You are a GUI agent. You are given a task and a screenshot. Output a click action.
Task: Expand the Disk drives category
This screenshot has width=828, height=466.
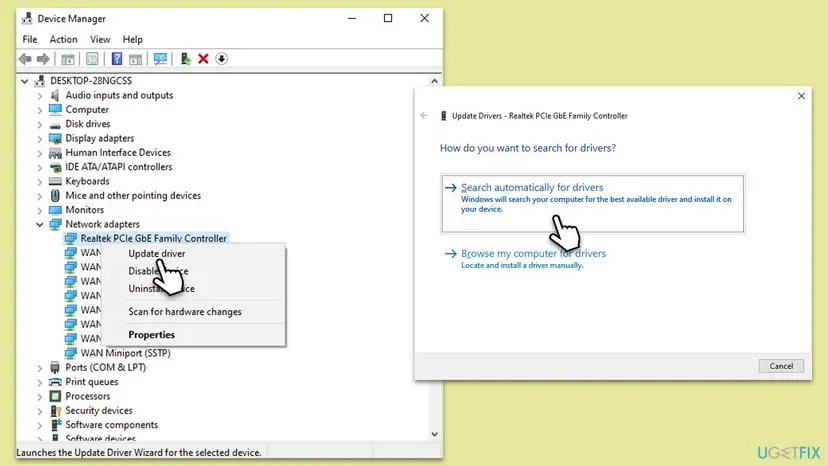40,124
